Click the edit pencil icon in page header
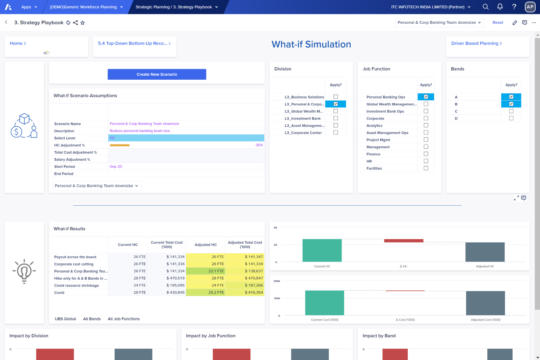 [x=515, y=23]
